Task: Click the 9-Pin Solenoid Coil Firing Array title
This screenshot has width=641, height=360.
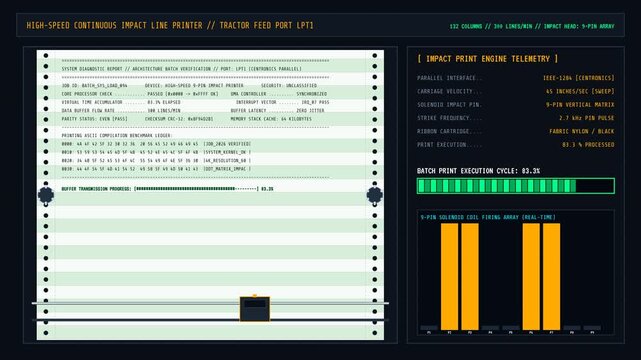Action: point(488,217)
